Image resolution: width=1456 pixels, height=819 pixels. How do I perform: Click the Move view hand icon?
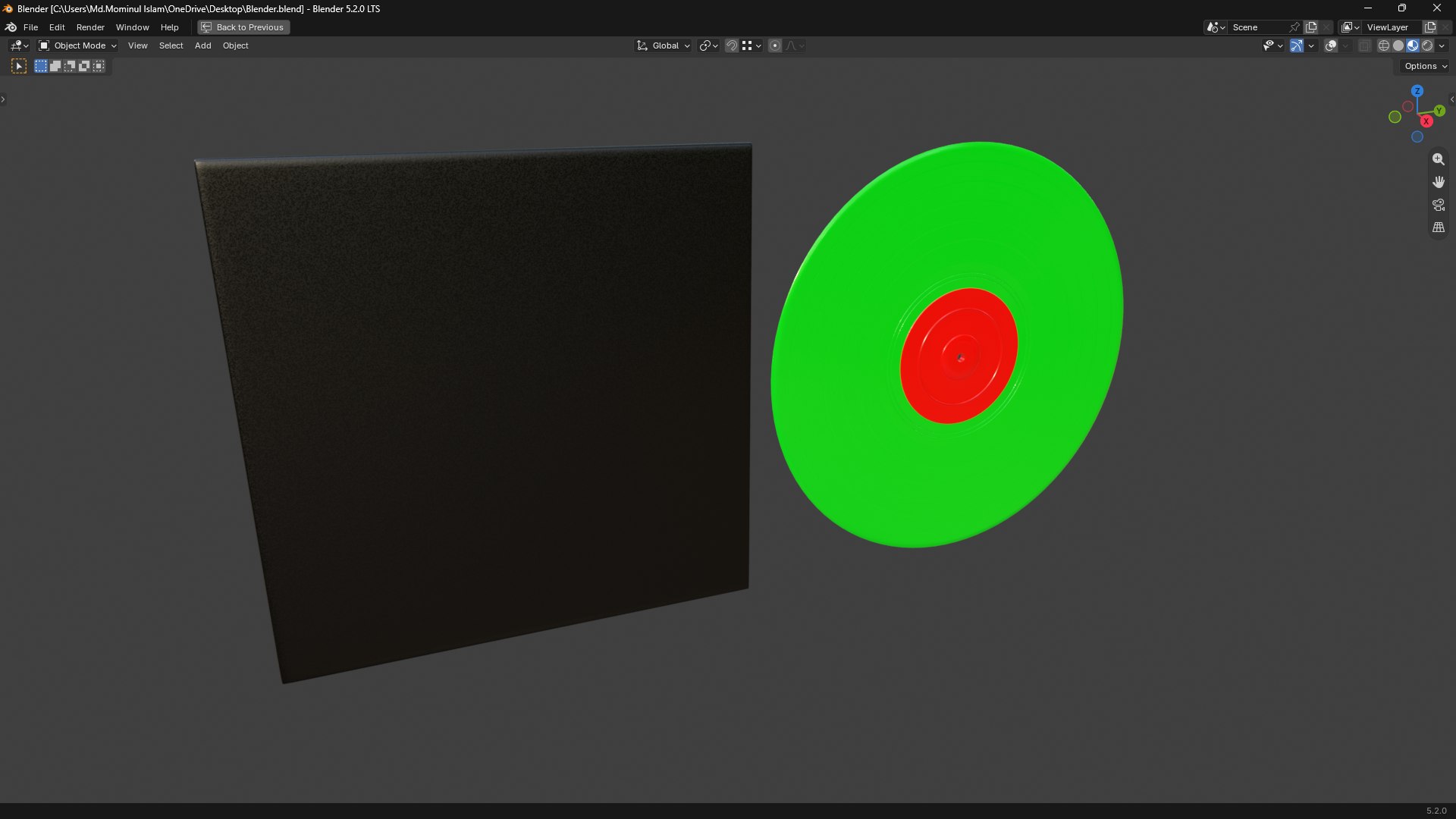(x=1438, y=182)
